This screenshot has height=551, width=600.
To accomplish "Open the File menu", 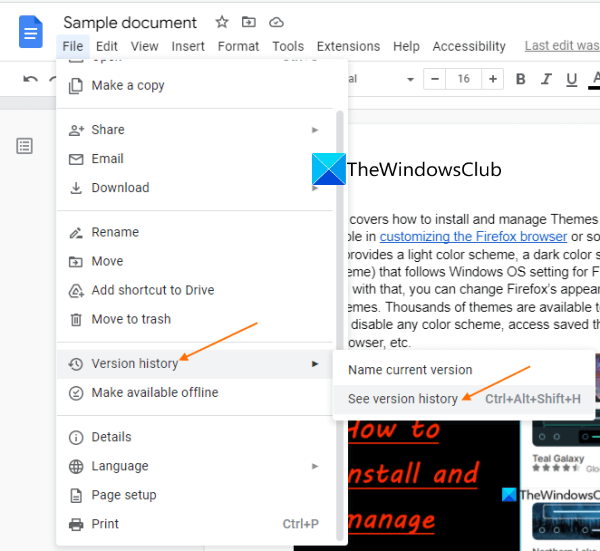I will point(73,46).
